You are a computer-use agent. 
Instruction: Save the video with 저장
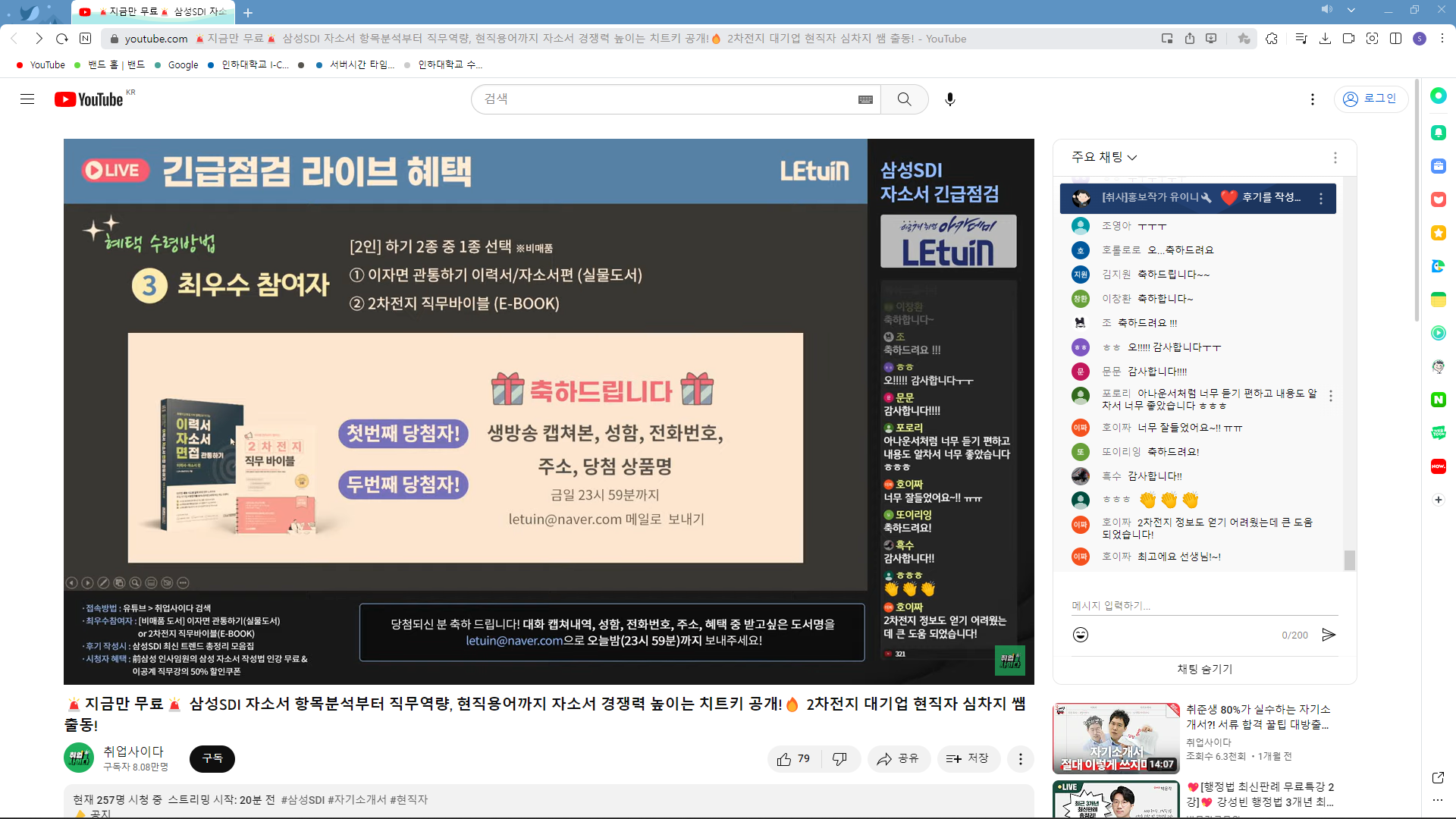(x=968, y=759)
